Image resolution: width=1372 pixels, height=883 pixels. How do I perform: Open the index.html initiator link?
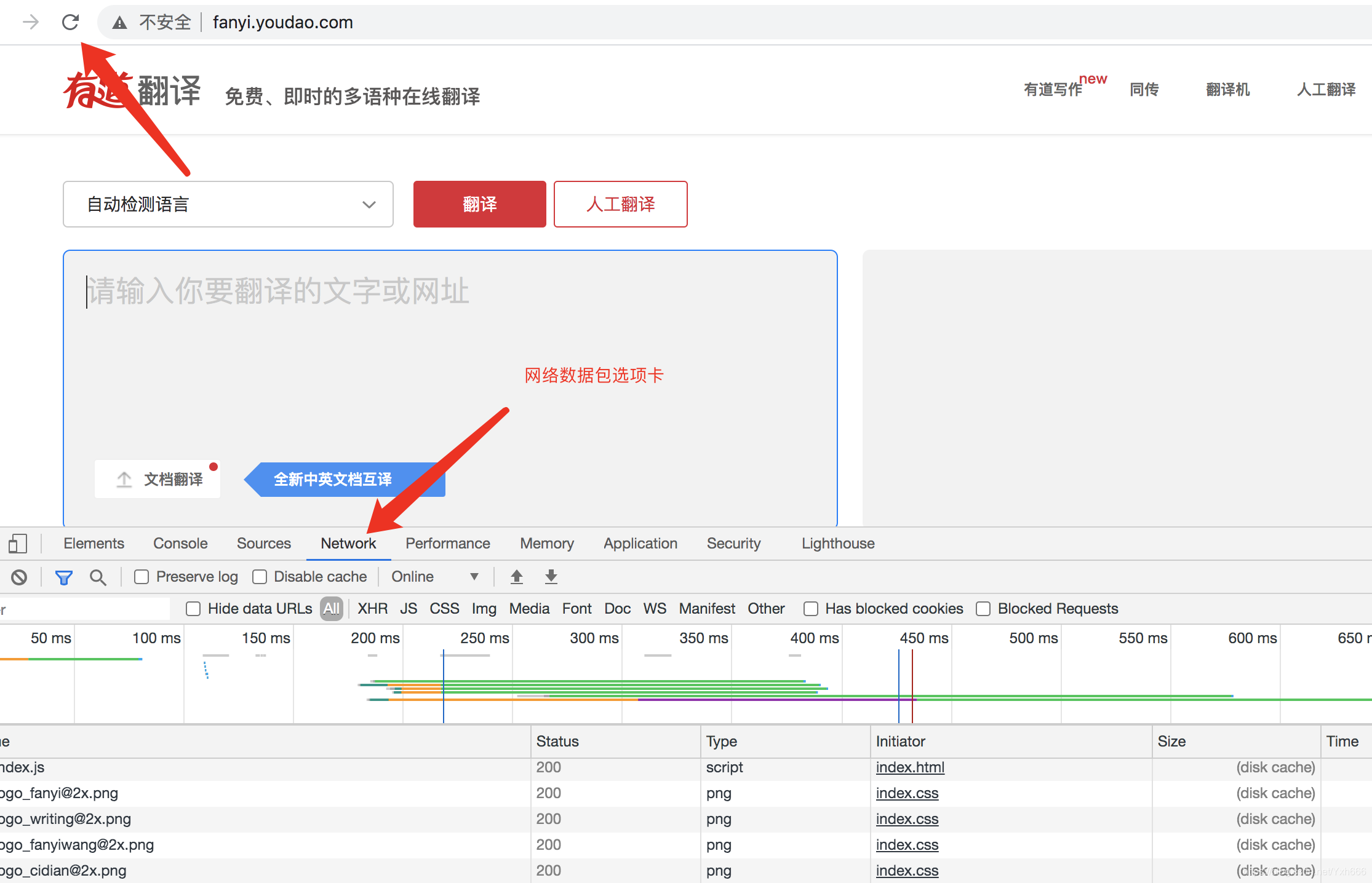[910, 767]
